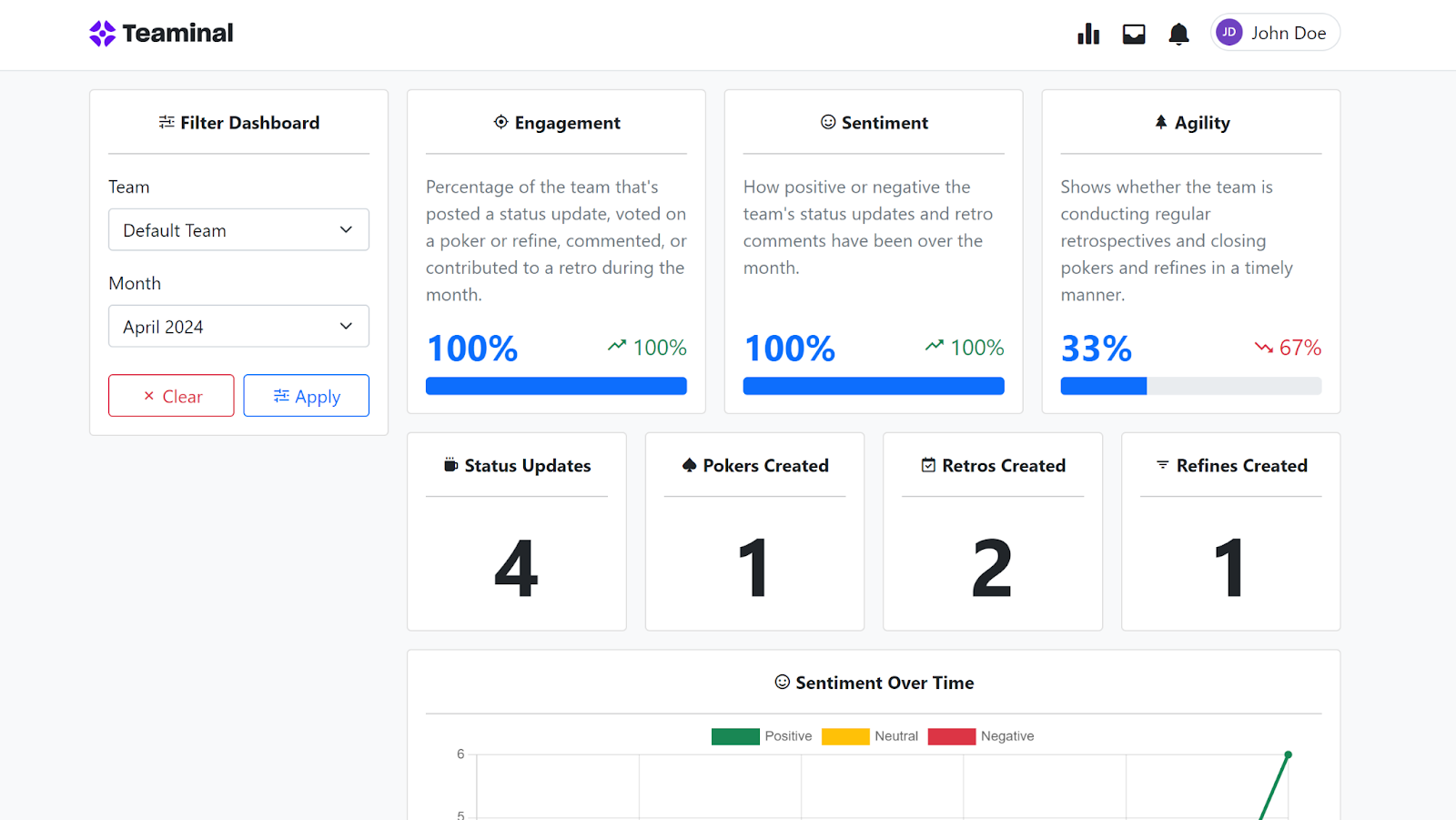Screen dimensions: 1456x820
Task: Toggle the Positive legend series
Action: tap(735, 736)
